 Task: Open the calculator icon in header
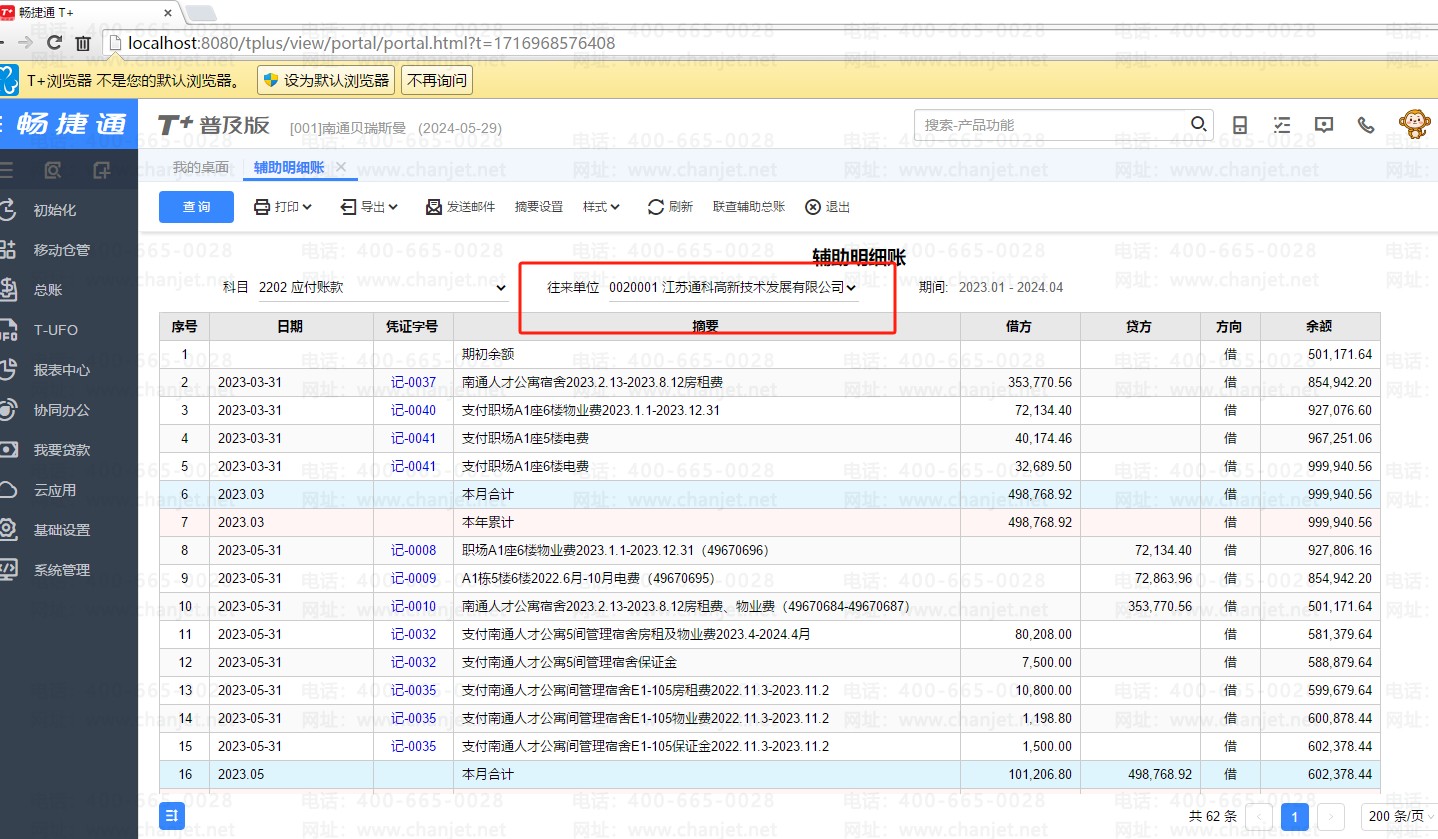pos(1240,125)
